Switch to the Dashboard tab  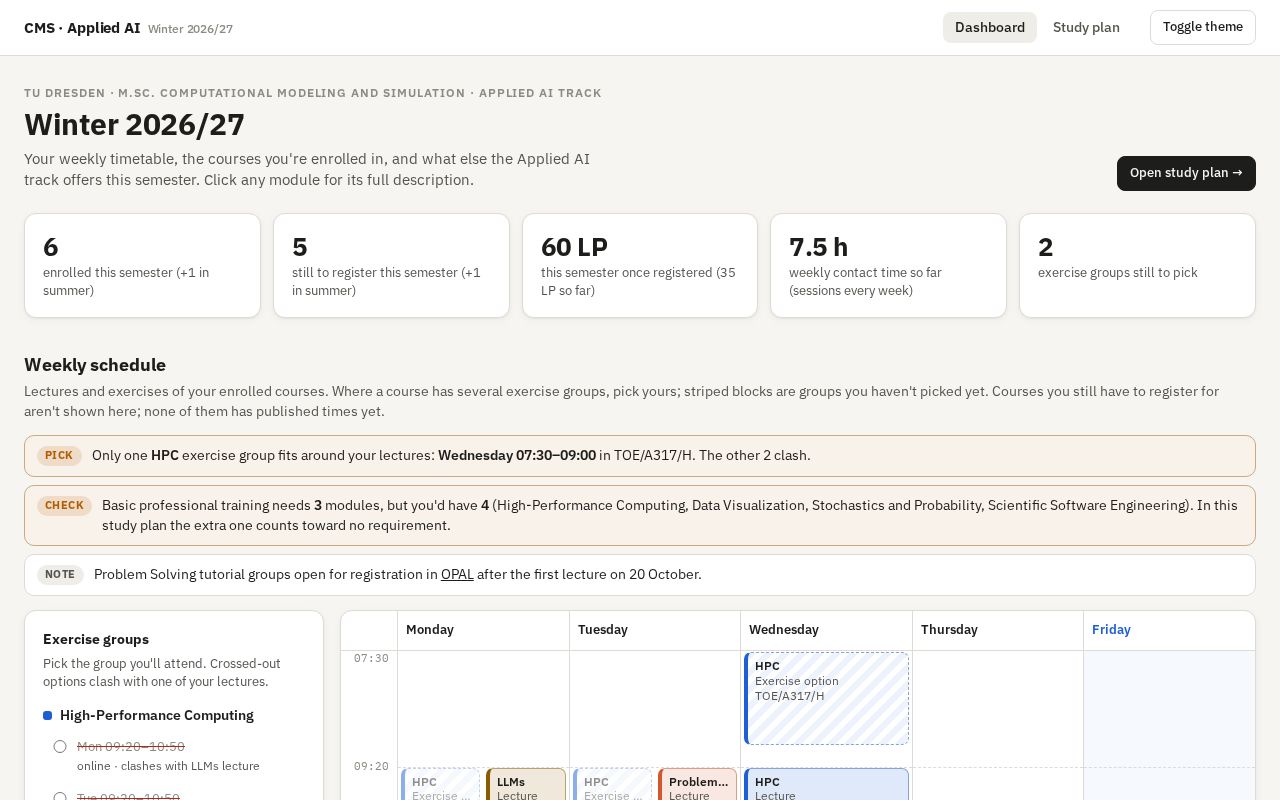[x=989, y=27]
